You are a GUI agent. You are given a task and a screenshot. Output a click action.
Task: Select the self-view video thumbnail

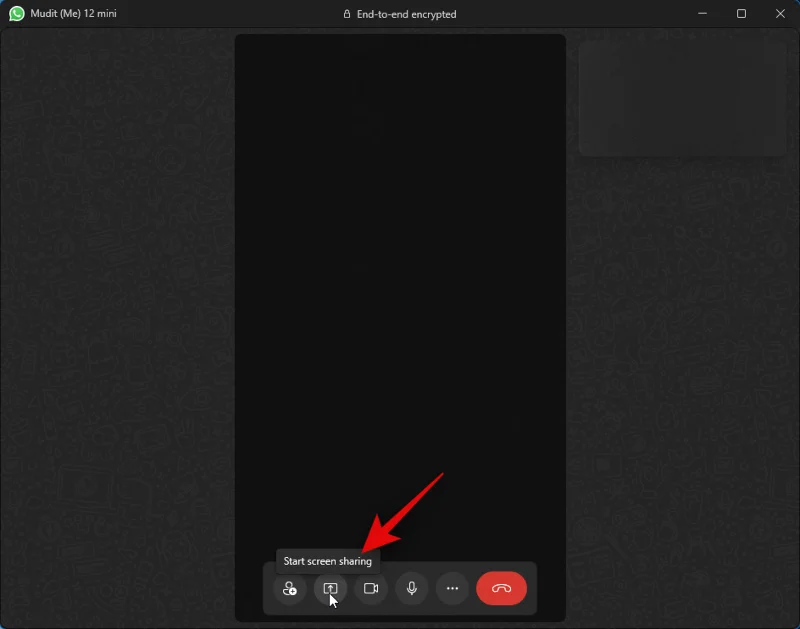682,98
